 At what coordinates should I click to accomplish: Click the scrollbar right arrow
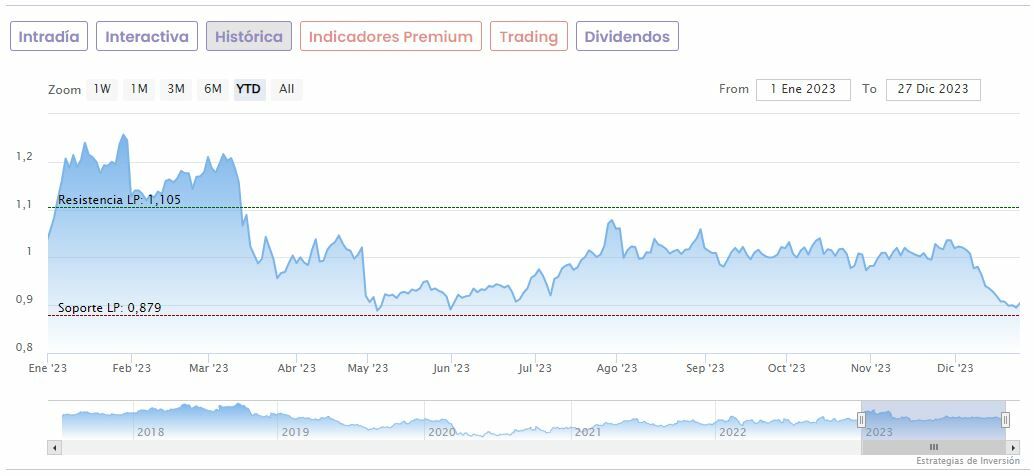click(x=1011, y=447)
